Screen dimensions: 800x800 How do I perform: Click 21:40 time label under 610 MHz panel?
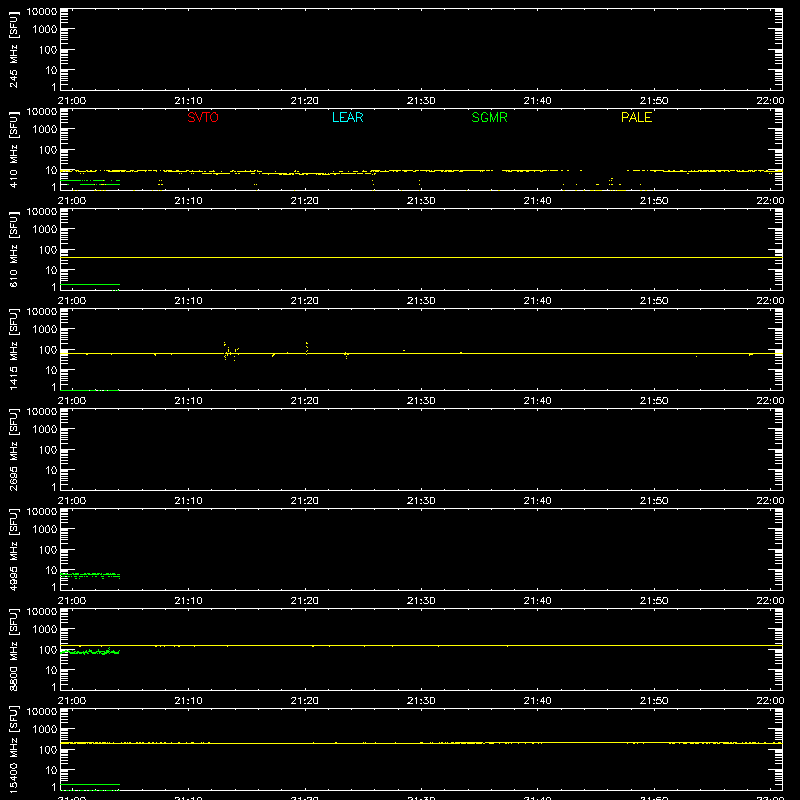537,301
